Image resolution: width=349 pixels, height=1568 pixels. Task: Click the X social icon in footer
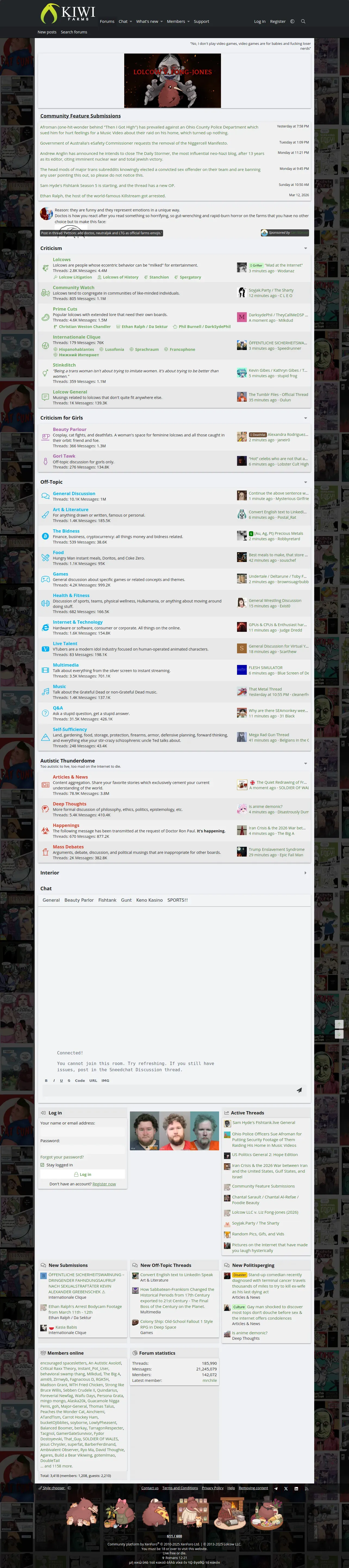click(x=286, y=1488)
